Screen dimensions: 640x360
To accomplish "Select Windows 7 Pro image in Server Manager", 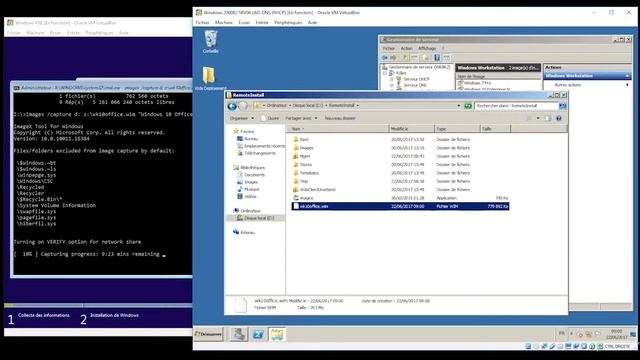I will pos(474,83).
